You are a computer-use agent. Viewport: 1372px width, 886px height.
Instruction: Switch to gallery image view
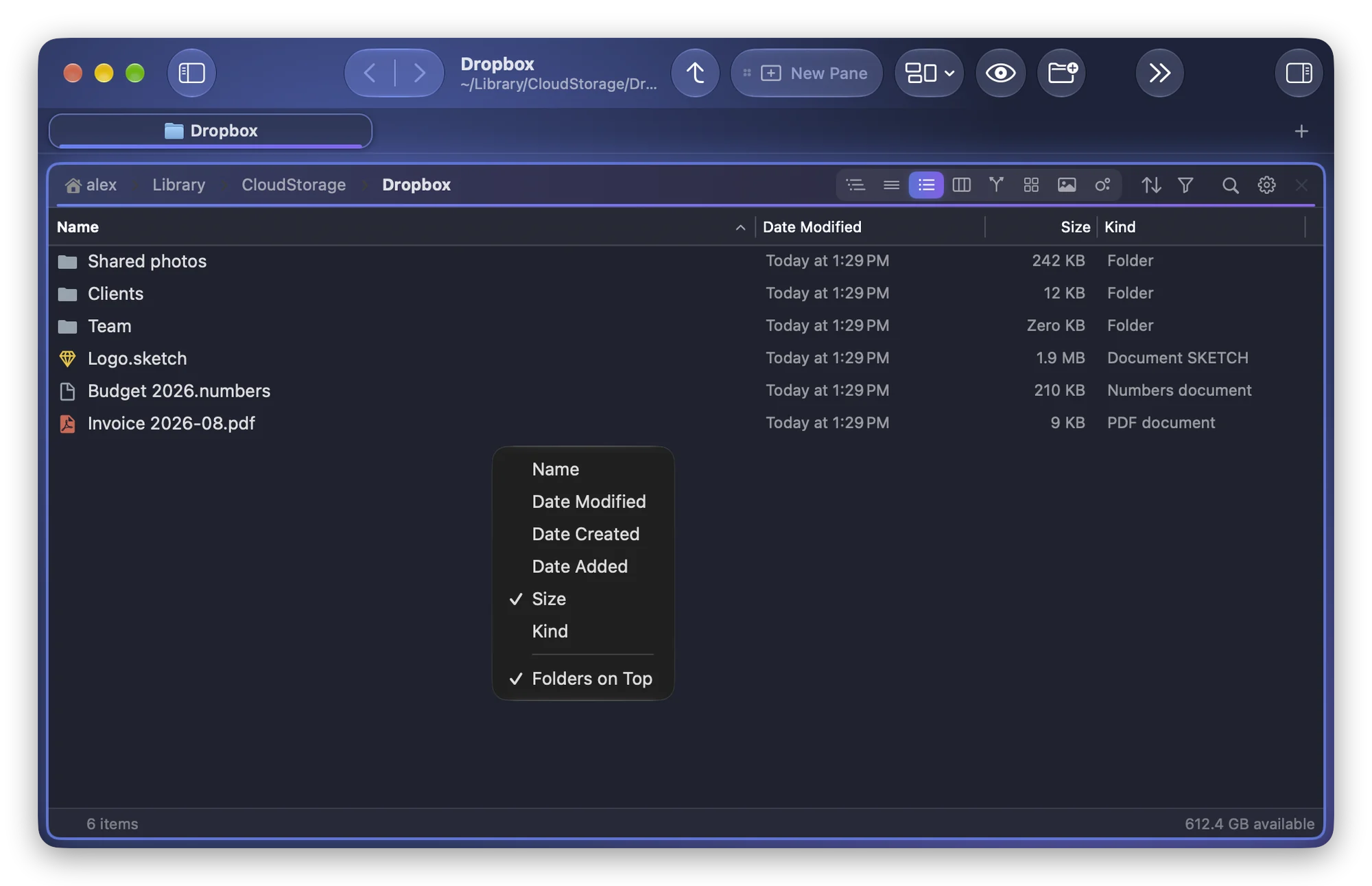[x=1067, y=185]
